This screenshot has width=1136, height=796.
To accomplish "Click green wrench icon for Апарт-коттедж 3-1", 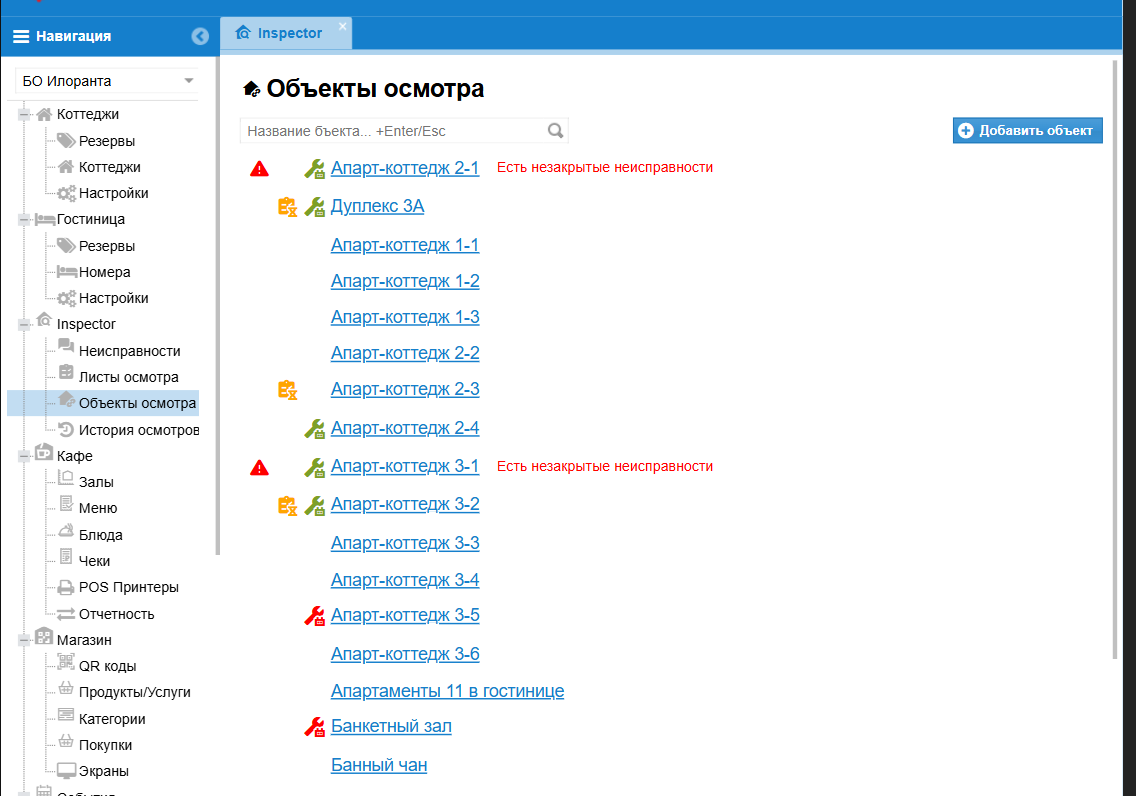I will click(x=314, y=467).
